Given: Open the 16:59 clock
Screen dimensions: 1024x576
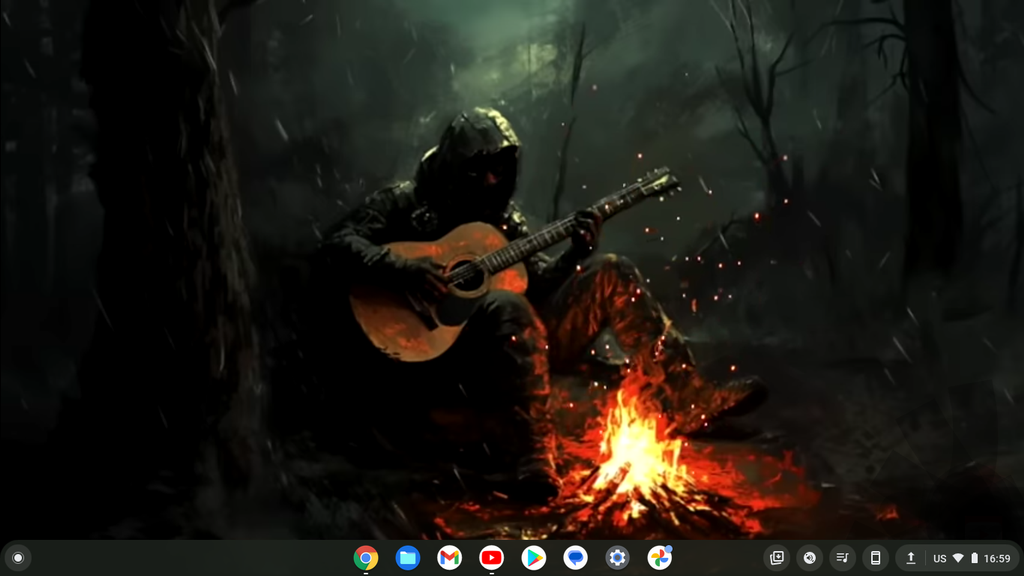Looking at the screenshot, I should (997, 558).
